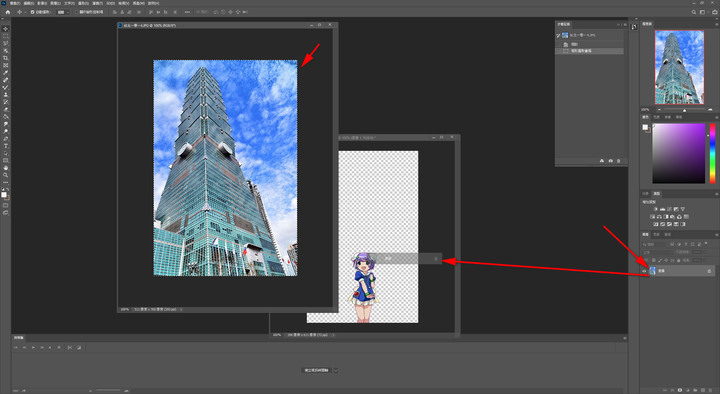Open the Auto-Select layer/group dropdown
The image size is (720, 394).
pyautogui.click(x=63, y=12)
